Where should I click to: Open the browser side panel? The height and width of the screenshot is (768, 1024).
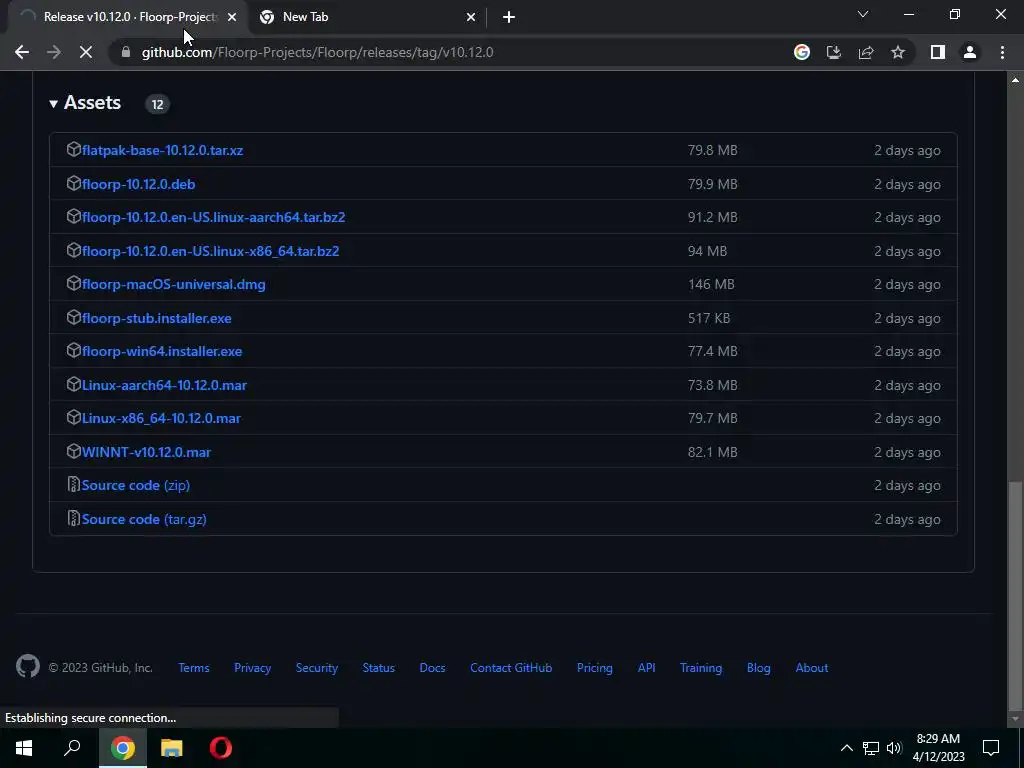938,52
